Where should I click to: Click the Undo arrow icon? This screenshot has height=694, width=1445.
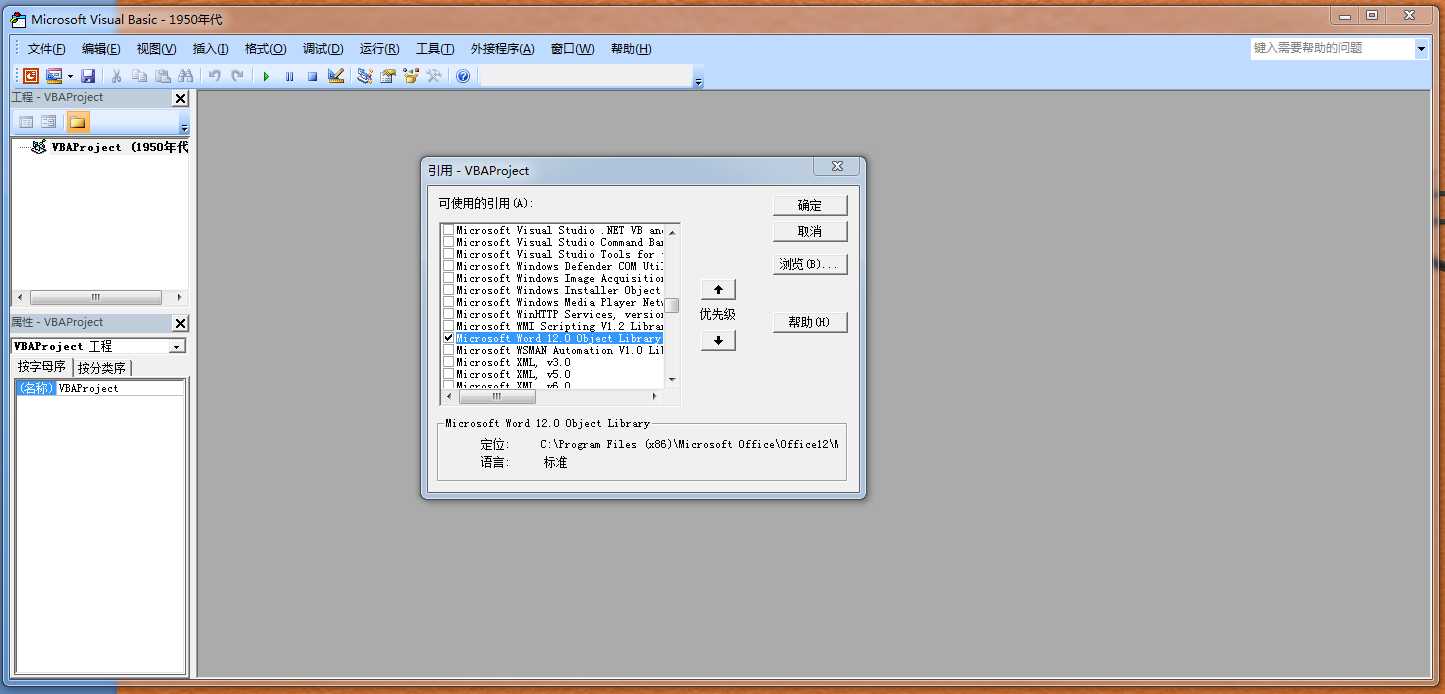tap(214, 76)
